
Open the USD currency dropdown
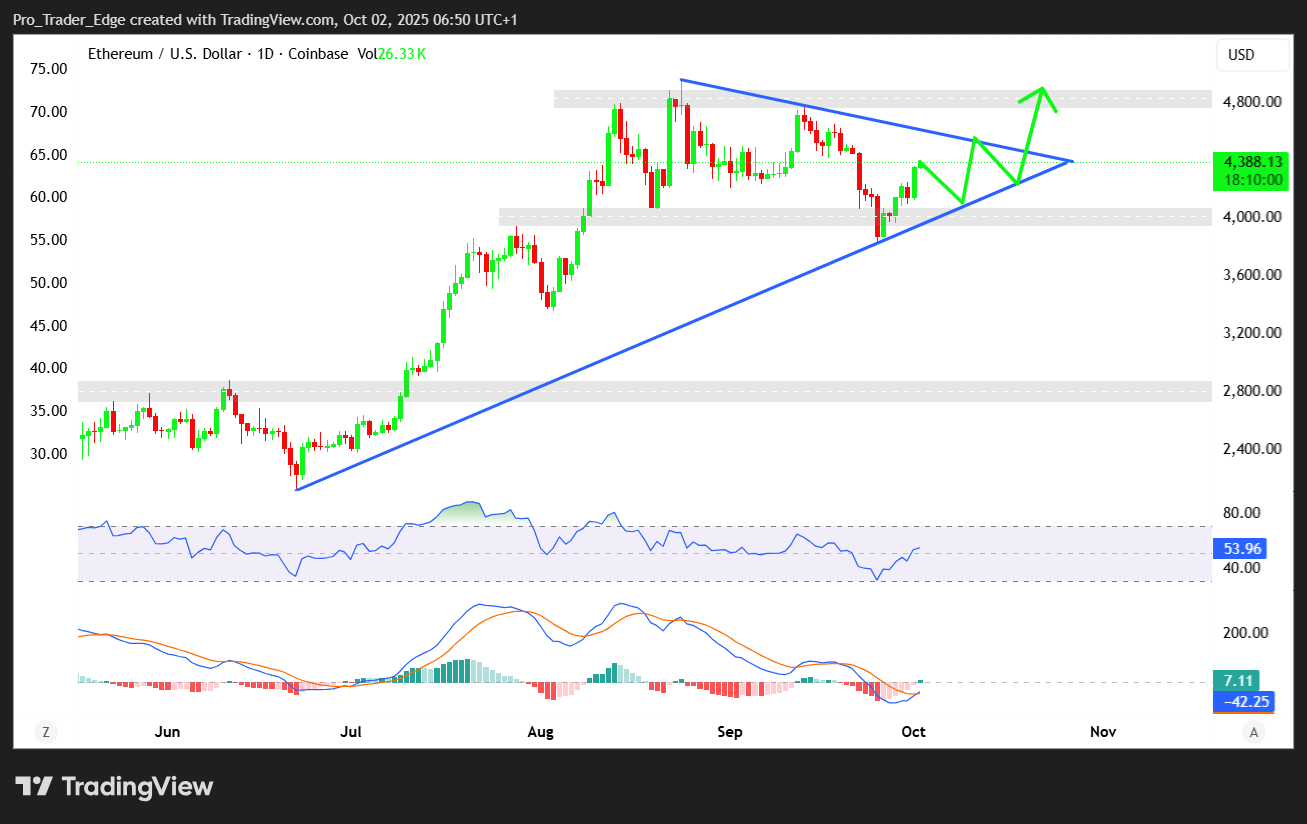click(x=1253, y=55)
